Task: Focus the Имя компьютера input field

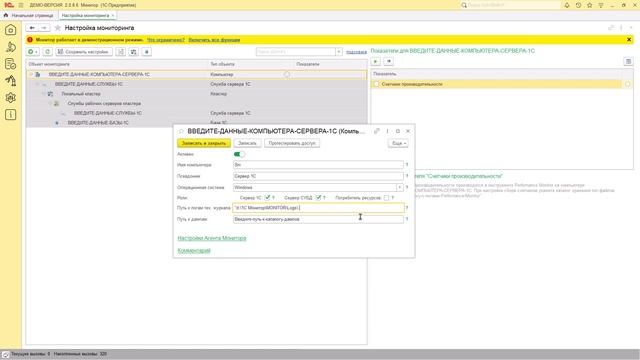Action: 318,164
